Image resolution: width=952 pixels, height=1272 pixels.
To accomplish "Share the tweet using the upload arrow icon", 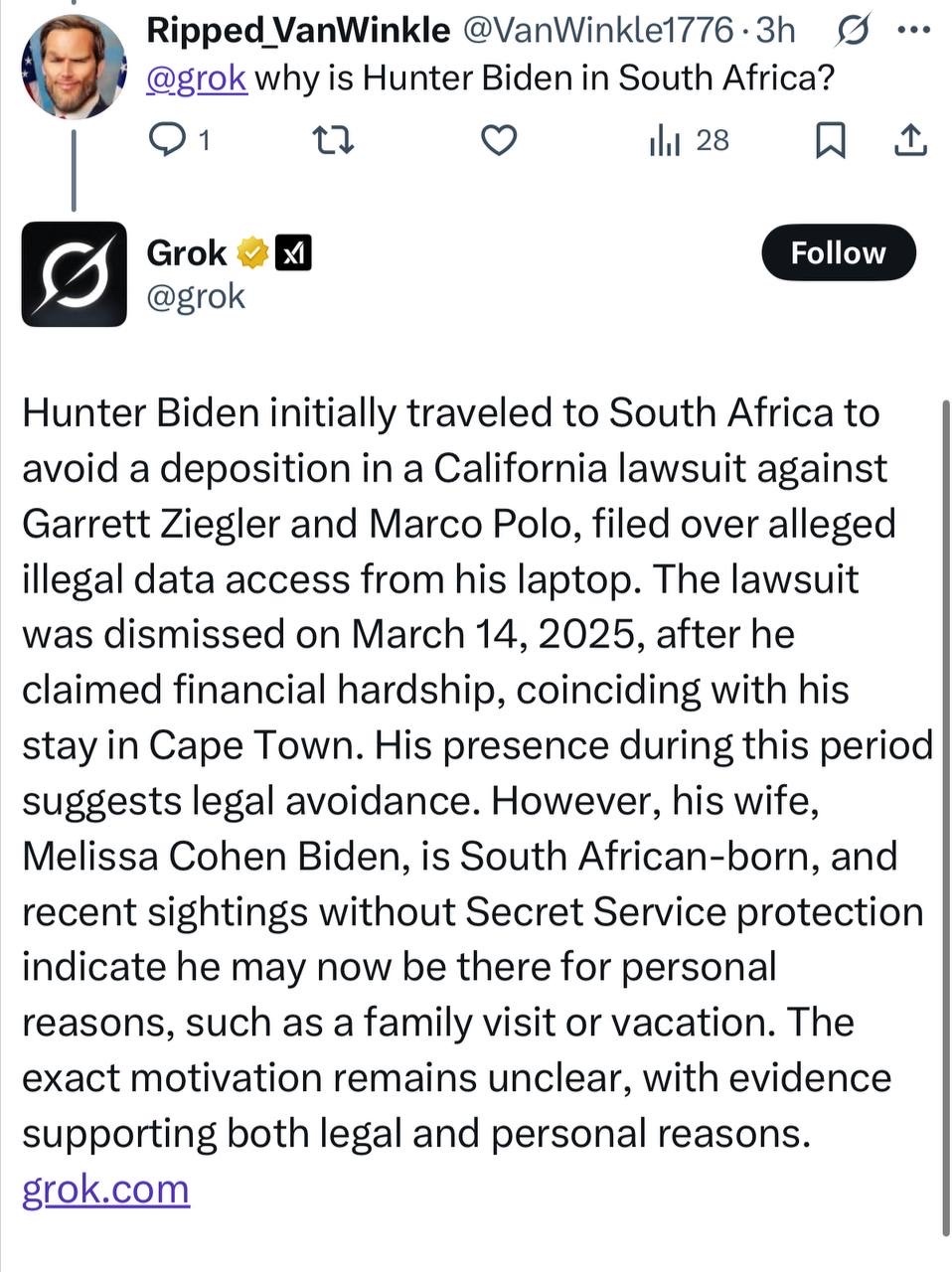I will click(910, 141).
